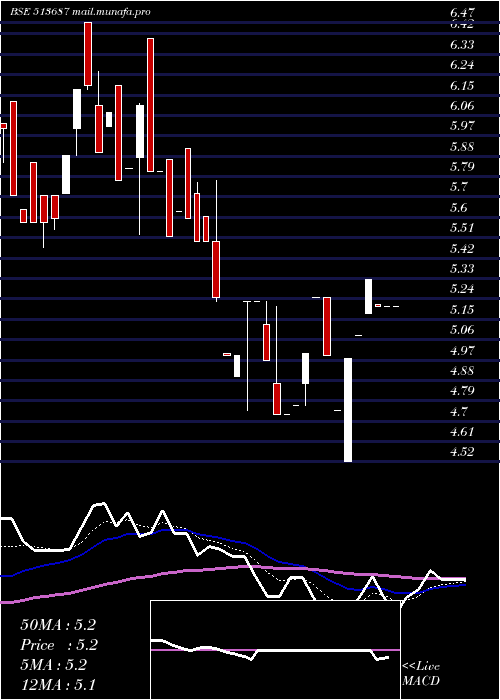Image resolution: width=500 pixels, height=700 pixels.
Task: Click the 50MA : 5.2 reading
Action: [58, 625]
